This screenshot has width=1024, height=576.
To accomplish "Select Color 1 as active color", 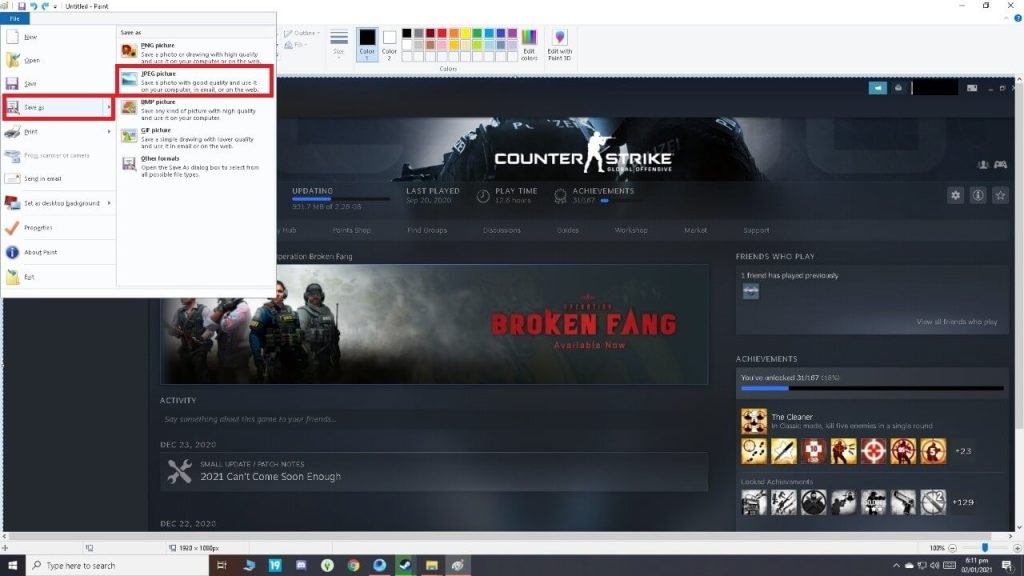I will pyautogui.click(x=367, y=44).
